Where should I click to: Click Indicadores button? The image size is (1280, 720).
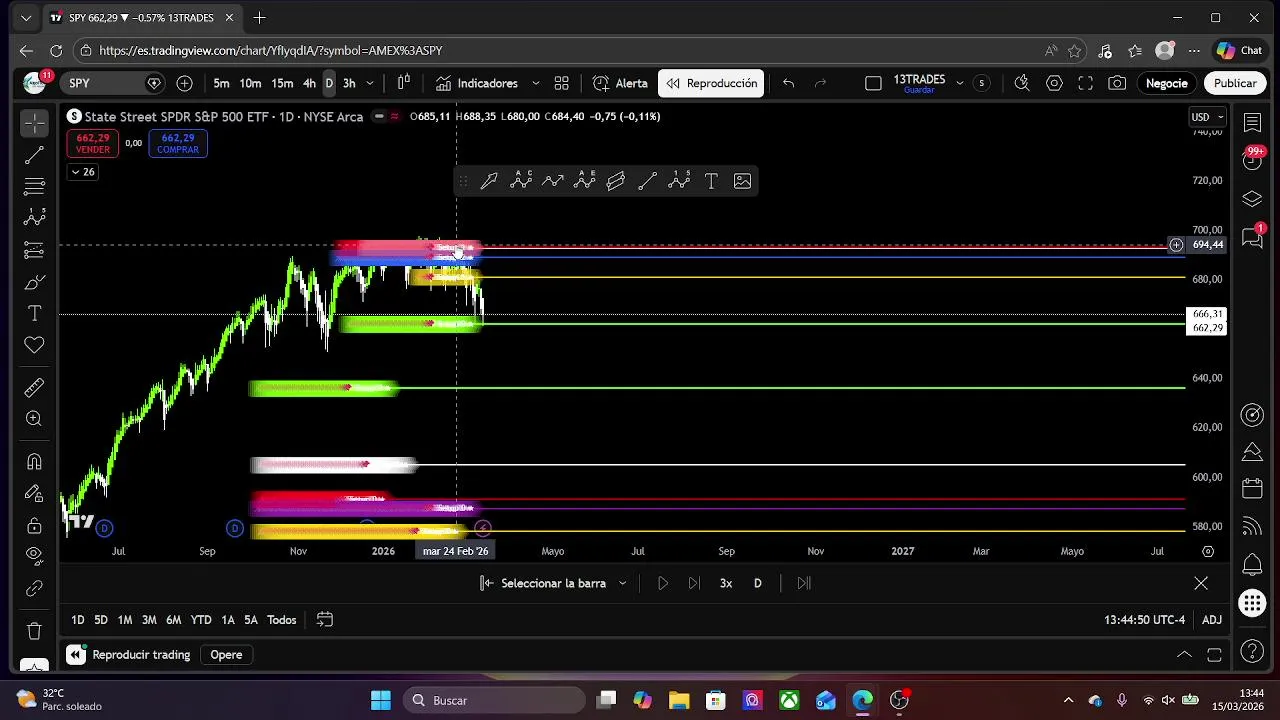476,83
